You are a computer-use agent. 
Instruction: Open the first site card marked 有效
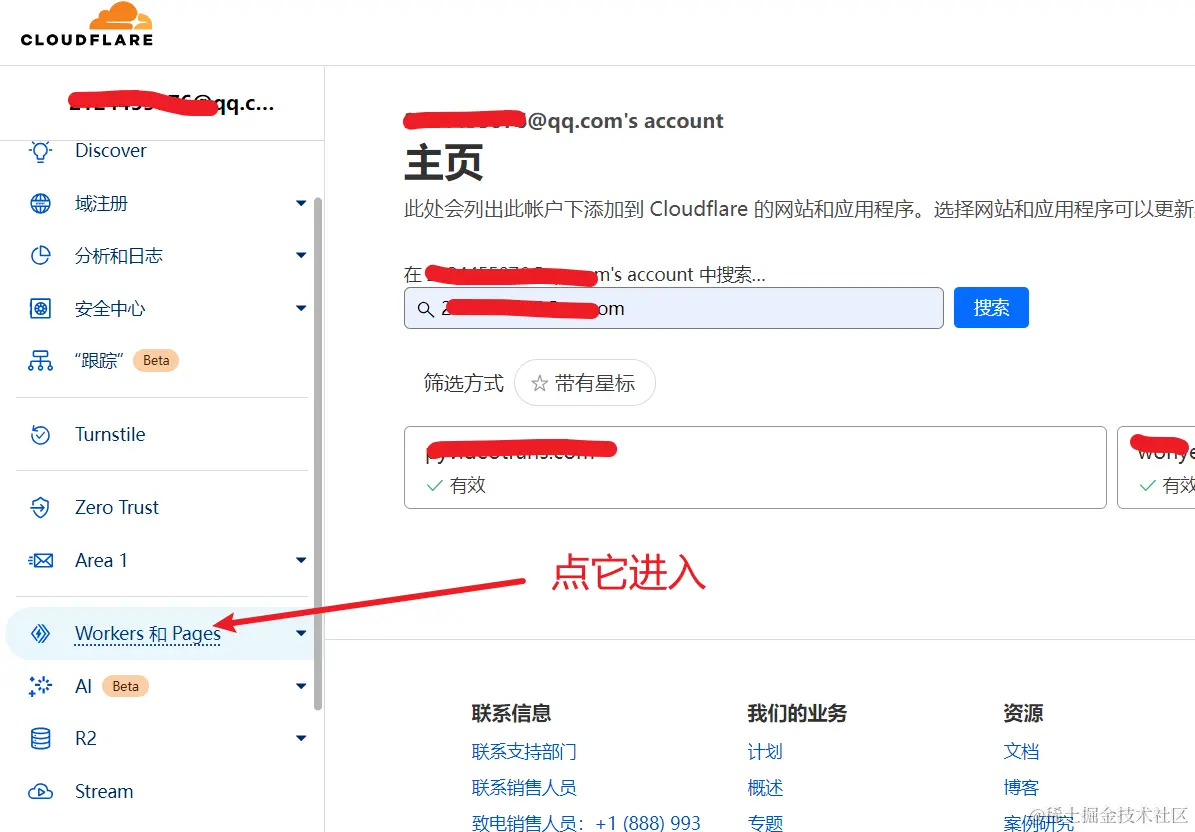(754, 467)
